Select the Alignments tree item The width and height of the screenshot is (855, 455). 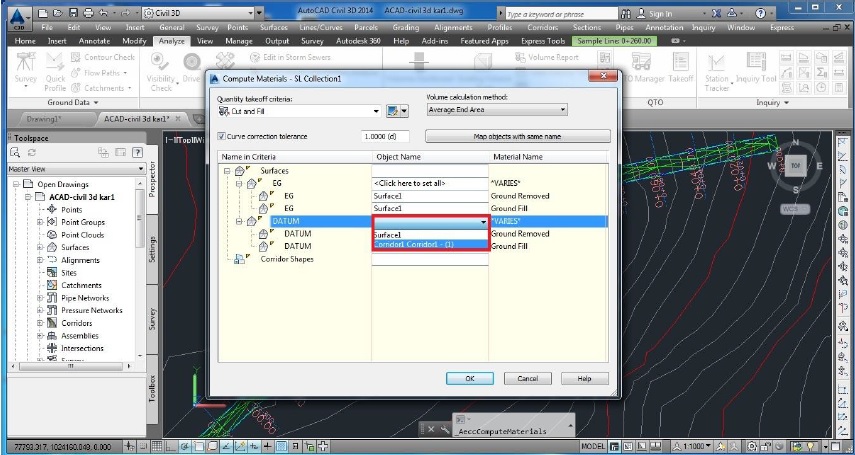[x=80, y=260]
